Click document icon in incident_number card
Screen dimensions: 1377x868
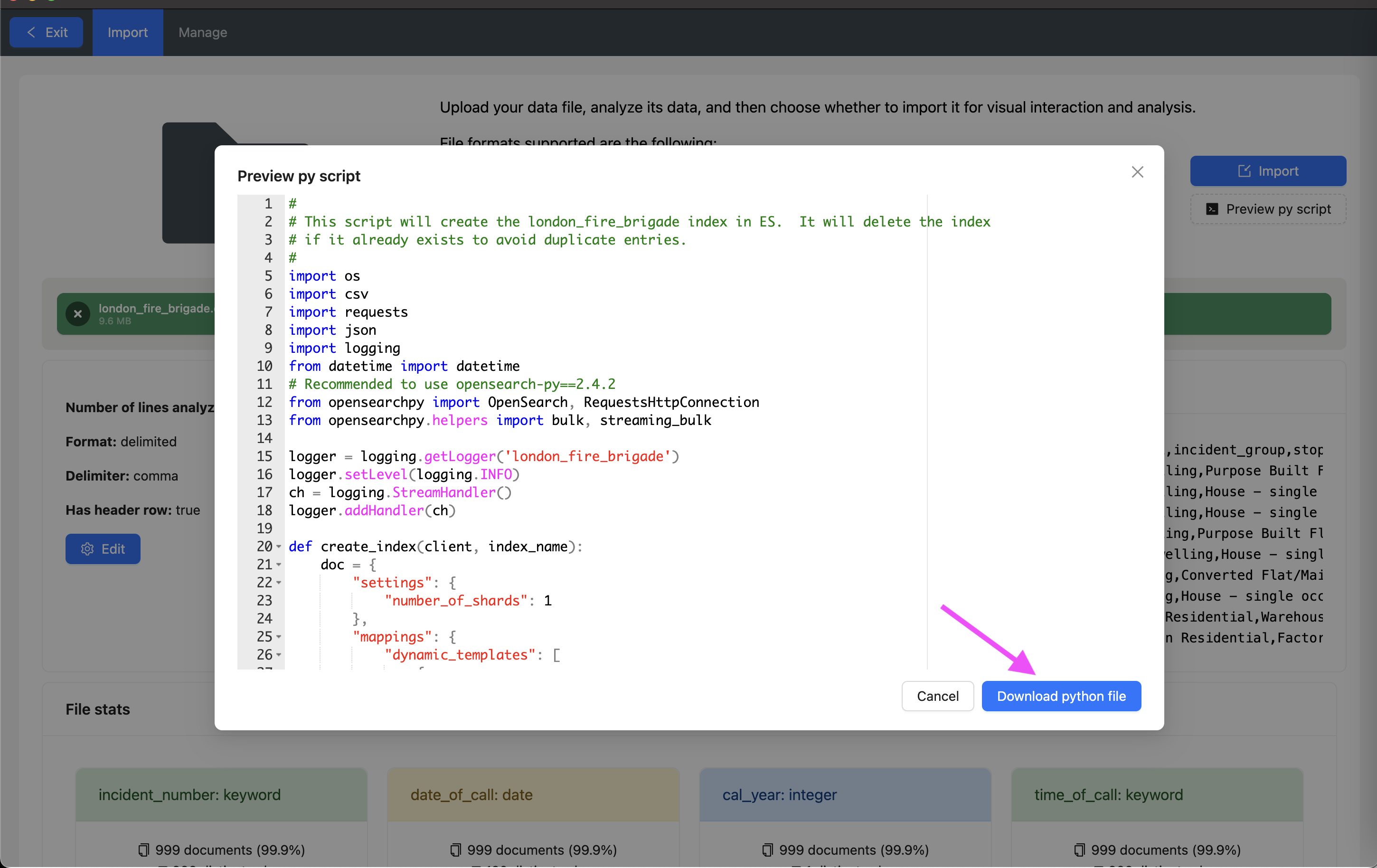pyautogui.click(x=143, y=849)
